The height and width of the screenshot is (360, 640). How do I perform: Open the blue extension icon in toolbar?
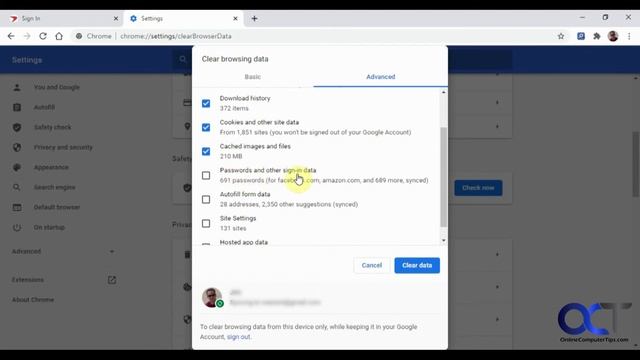coord(581,36)
